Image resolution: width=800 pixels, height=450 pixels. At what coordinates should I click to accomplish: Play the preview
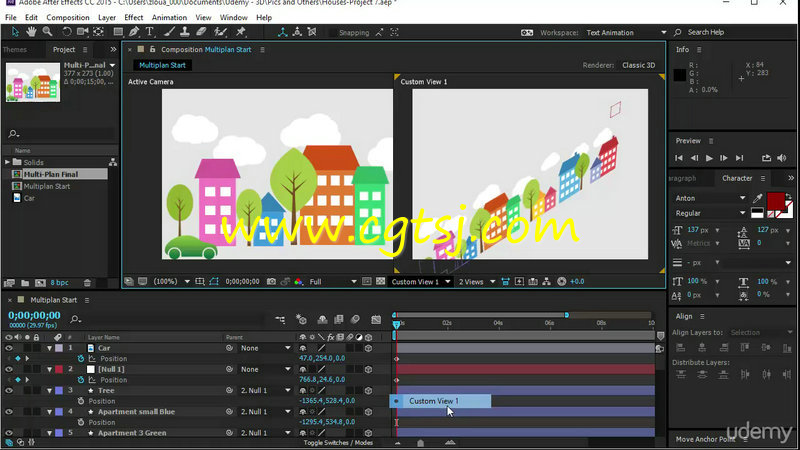709,158
